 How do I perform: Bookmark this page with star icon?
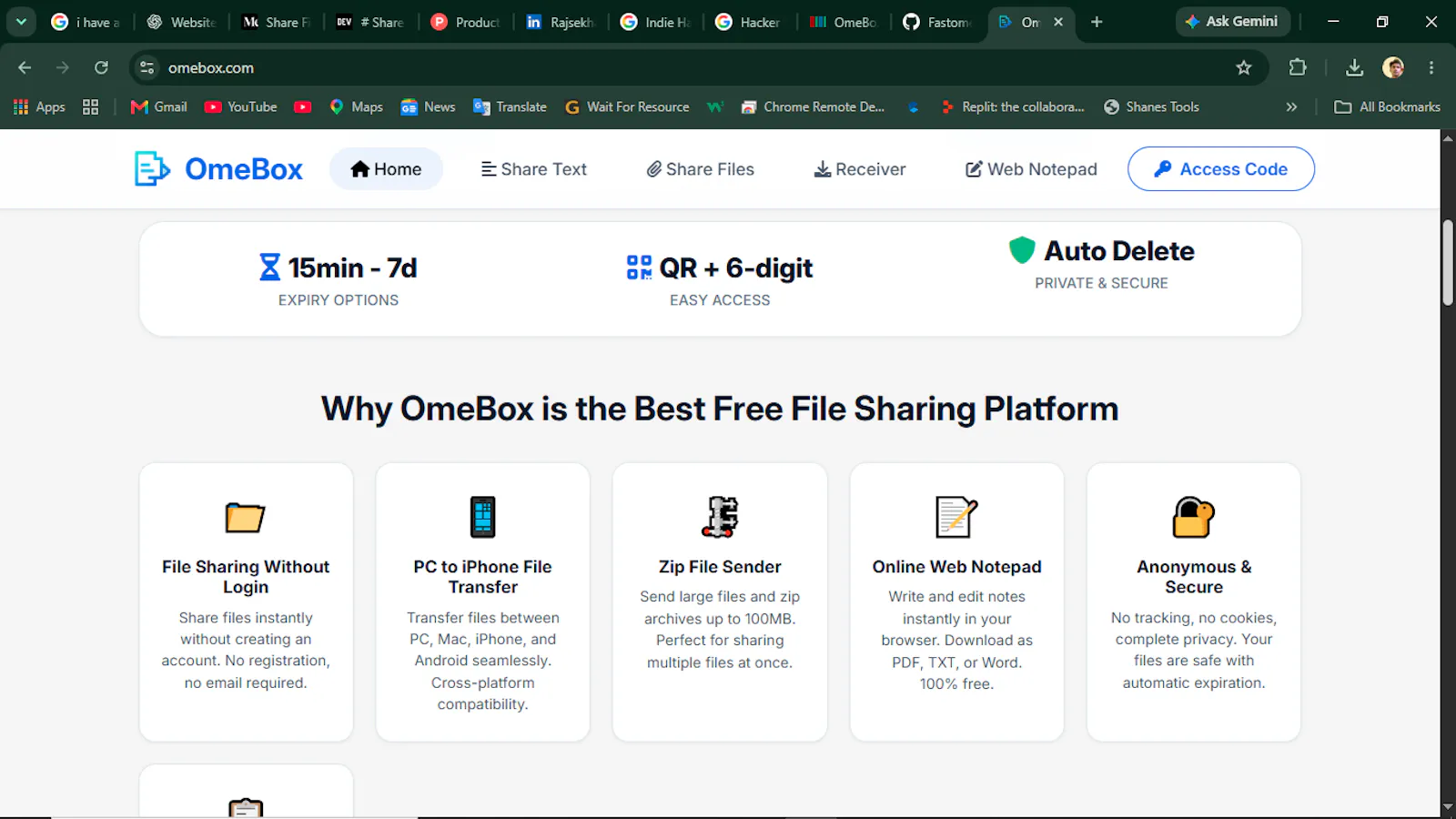1244,67
